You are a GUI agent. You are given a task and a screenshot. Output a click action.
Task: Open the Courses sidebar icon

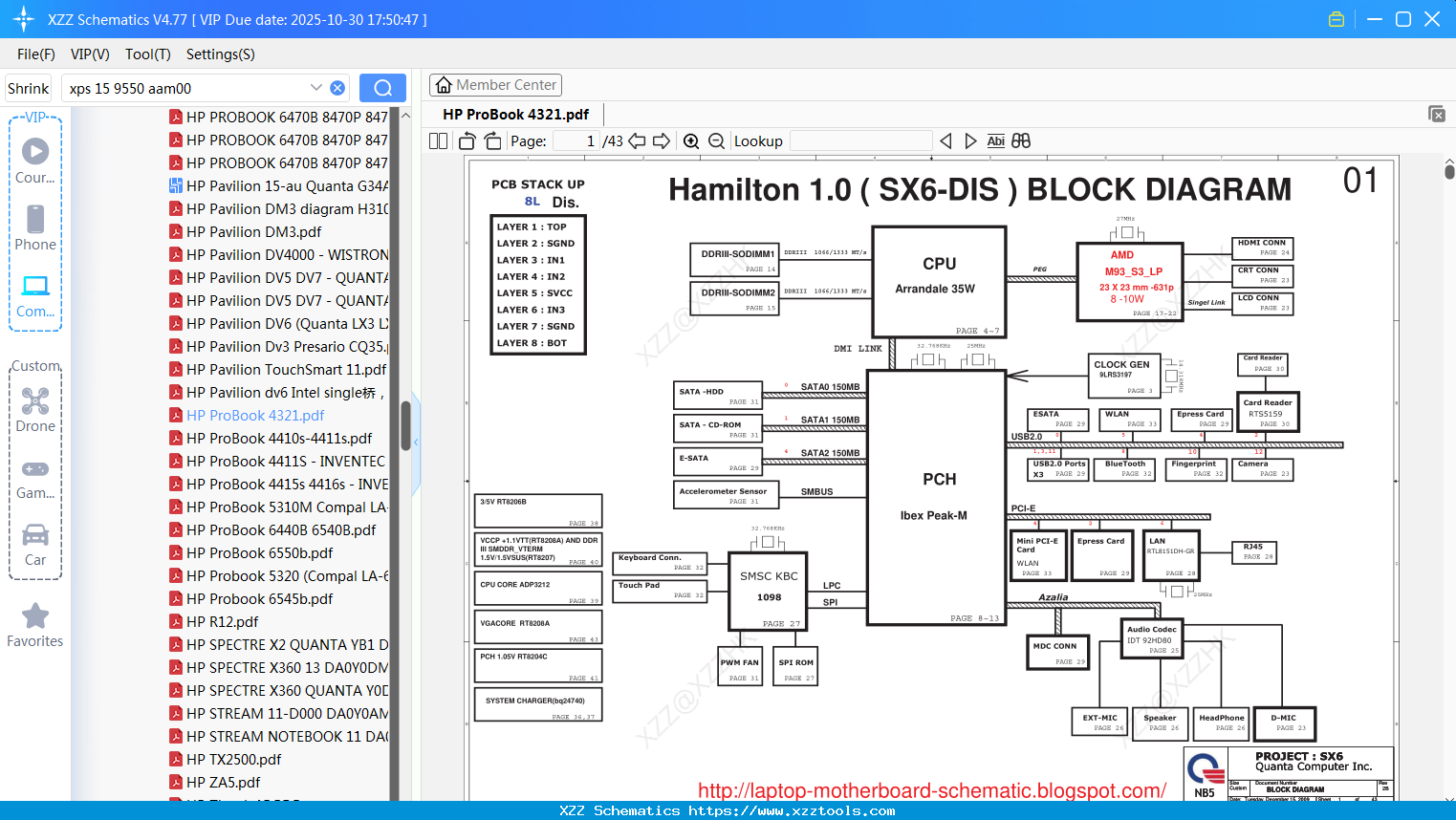coord(35,161)
